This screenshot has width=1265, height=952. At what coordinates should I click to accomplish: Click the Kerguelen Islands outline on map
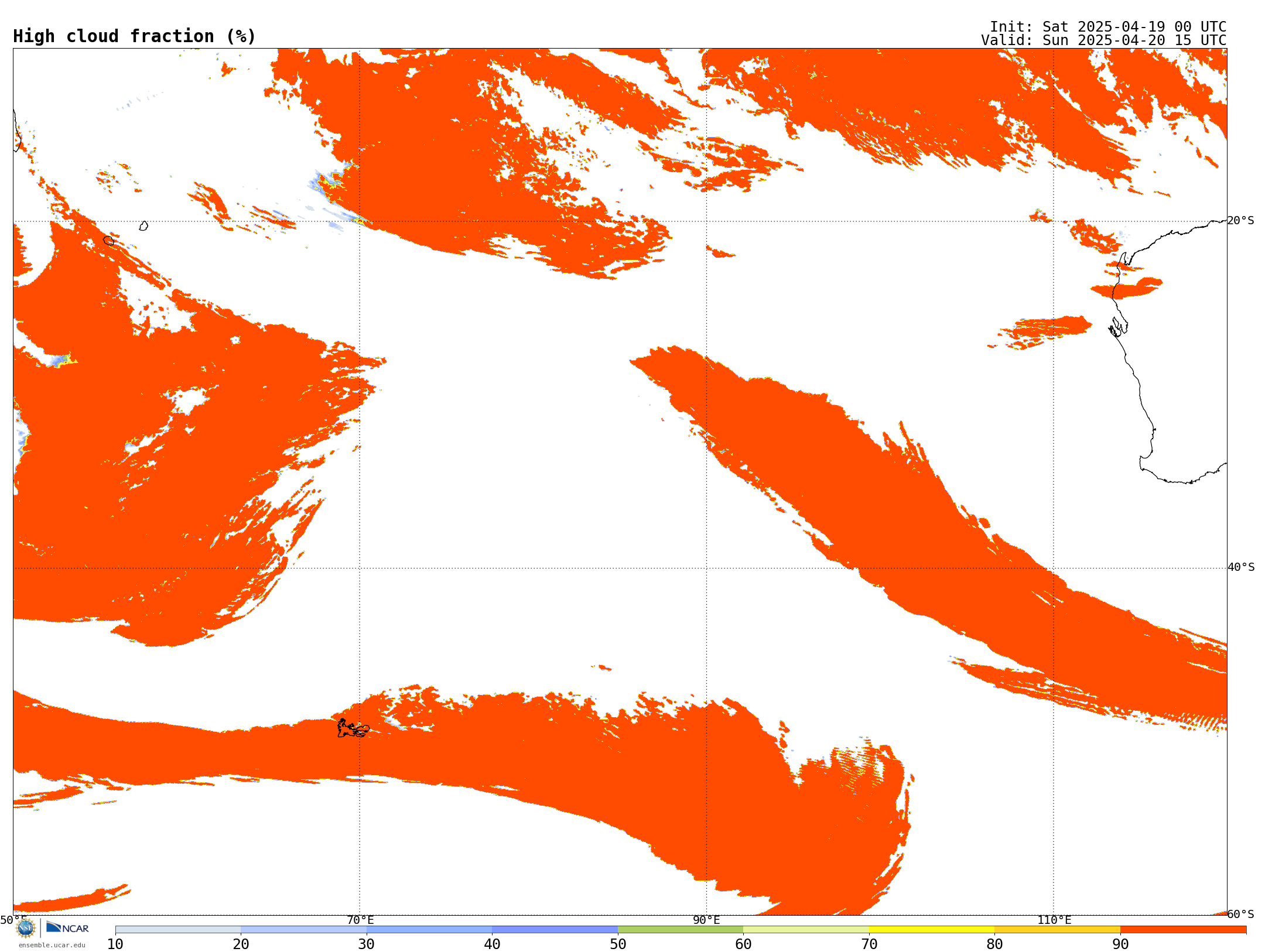353,728
